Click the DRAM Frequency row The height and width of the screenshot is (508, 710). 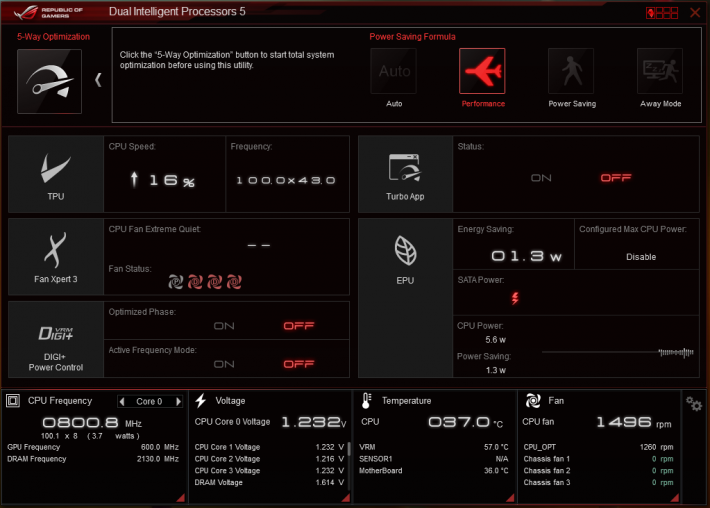pyautogui.click(x=93, y=459)
